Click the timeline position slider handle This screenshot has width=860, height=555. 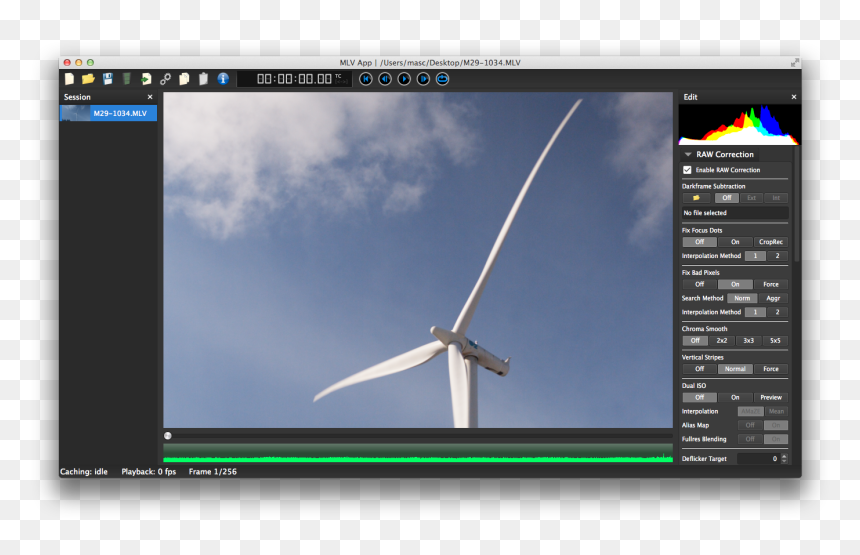[168, 436]
